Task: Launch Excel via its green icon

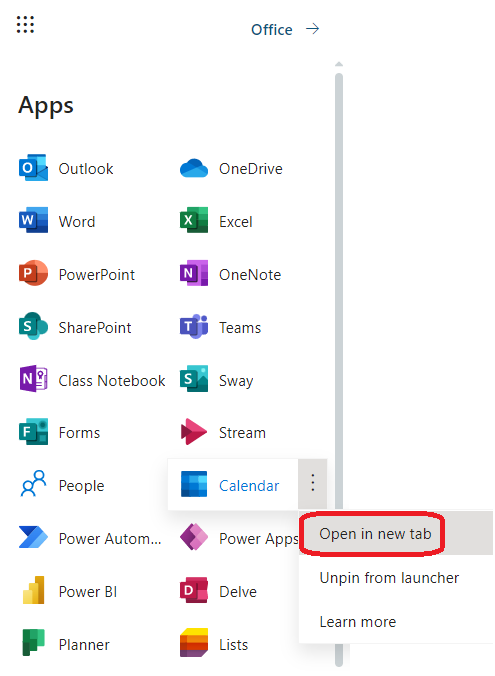Action: point(194,220)
